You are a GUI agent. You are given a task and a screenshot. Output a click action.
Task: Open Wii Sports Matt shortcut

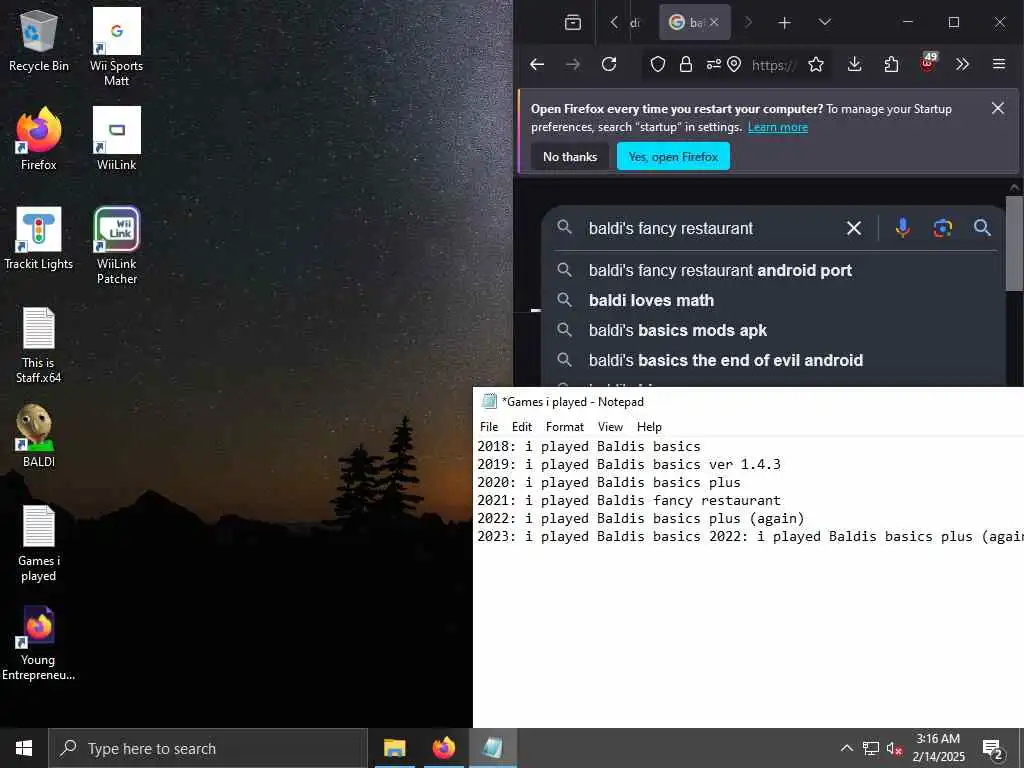pyautogui.click(x=116, y=47)
